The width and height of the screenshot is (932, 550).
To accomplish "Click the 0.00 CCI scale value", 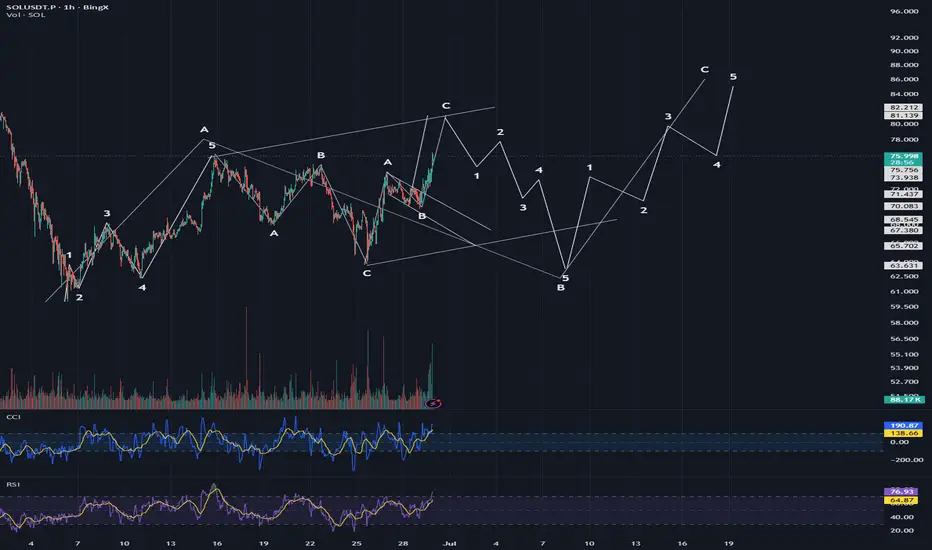I will [899, 442].
